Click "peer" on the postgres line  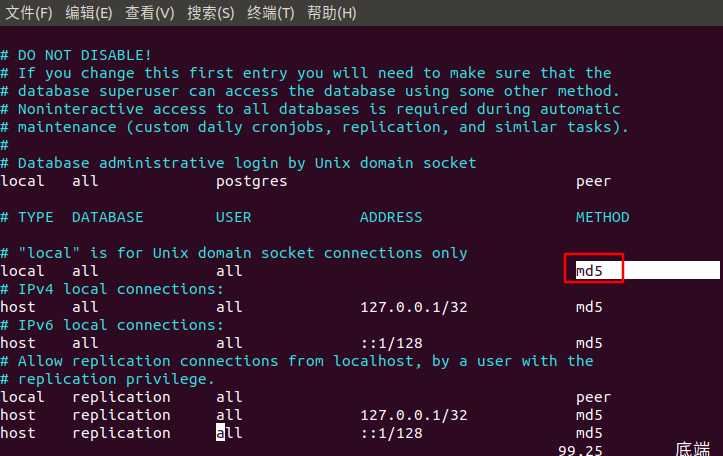coord(593,181)
